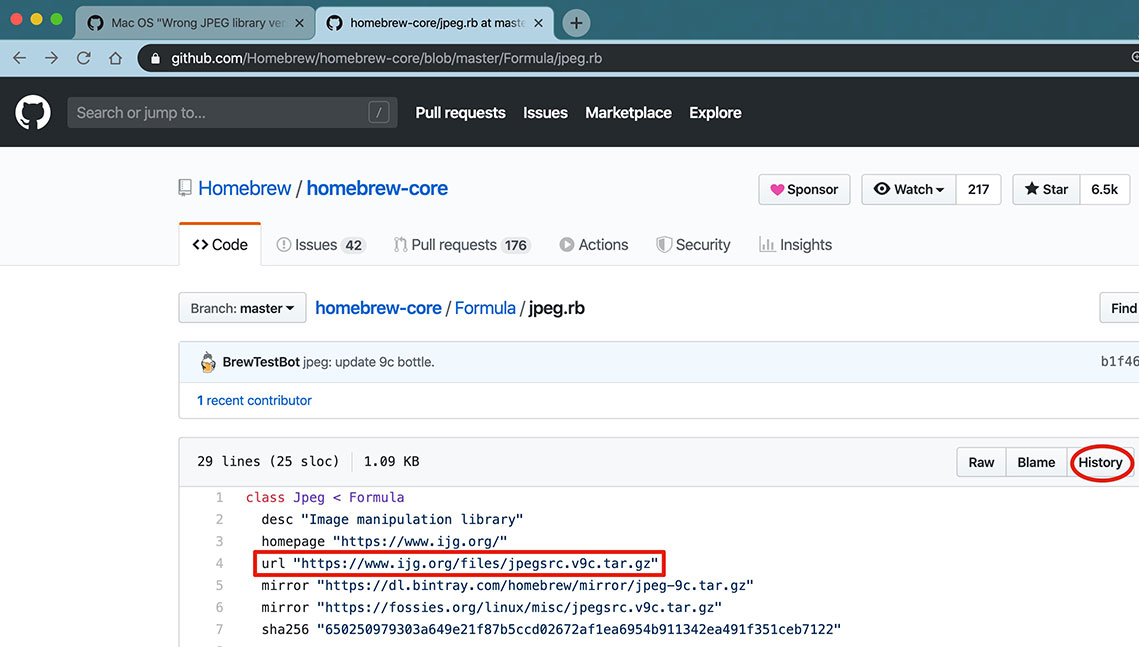The image size is (1139, 647).
Task: Open the Raw file view
Action: 981,462
